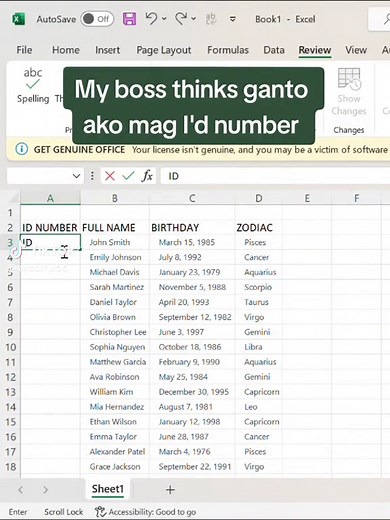Image resolution: width=390 pixels, height=520 pixels.
Task: Click the formula bar options dots
Action: [x=92, y=176]
